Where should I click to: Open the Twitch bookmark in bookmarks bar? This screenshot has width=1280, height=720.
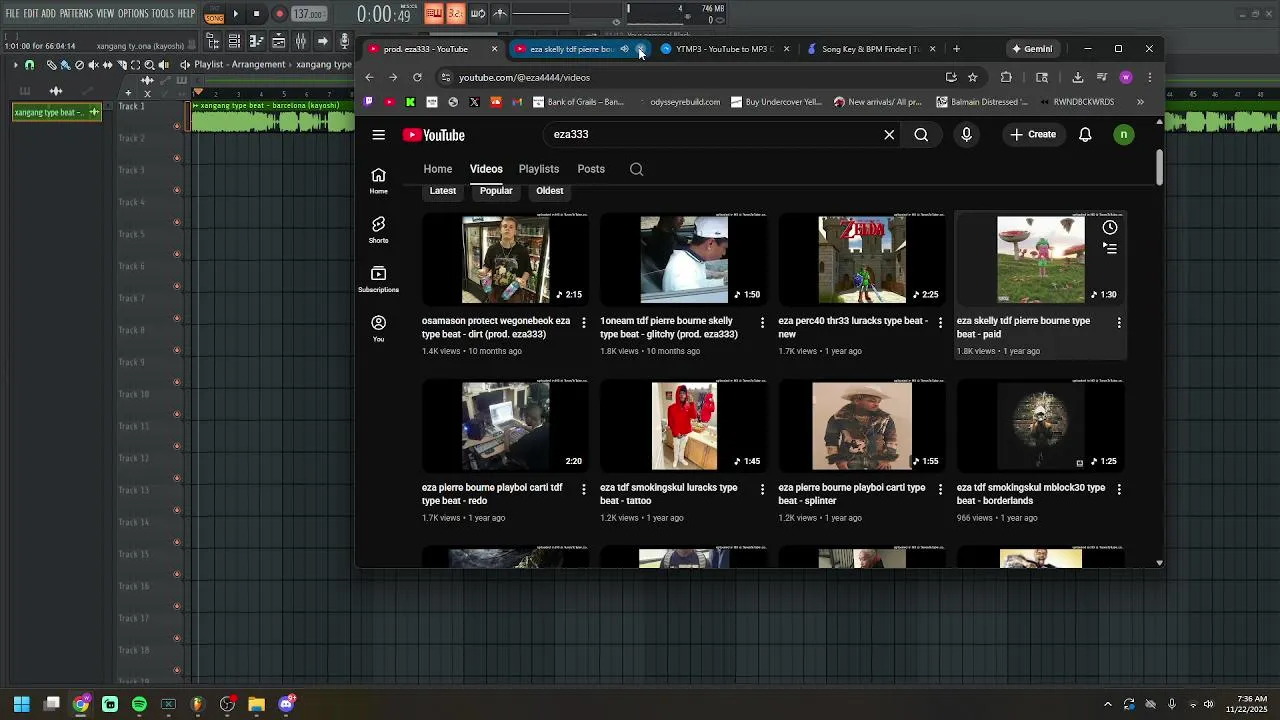click(x=369, y=102)
